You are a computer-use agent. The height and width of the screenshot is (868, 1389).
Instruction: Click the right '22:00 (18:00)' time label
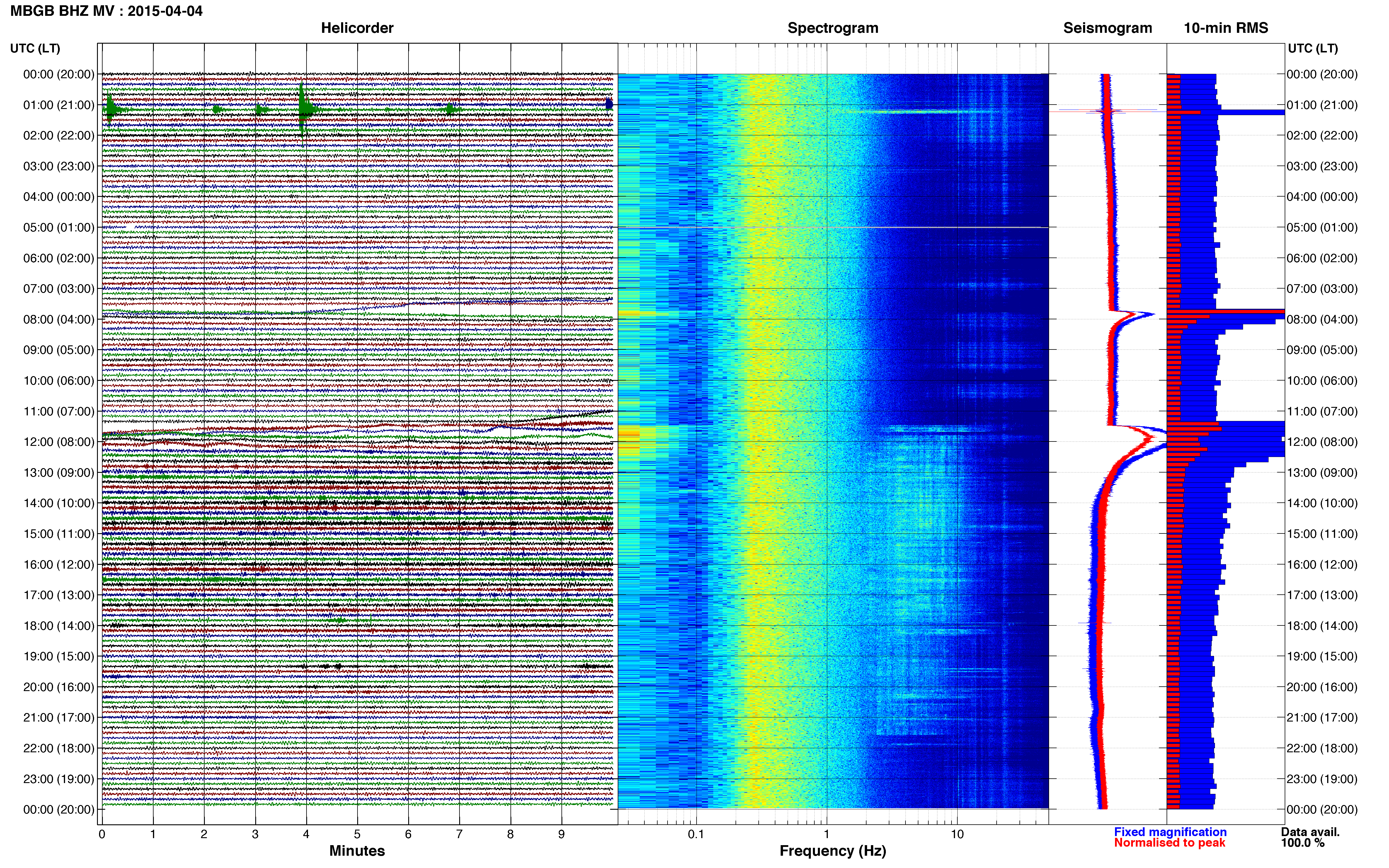(1322, 748)
